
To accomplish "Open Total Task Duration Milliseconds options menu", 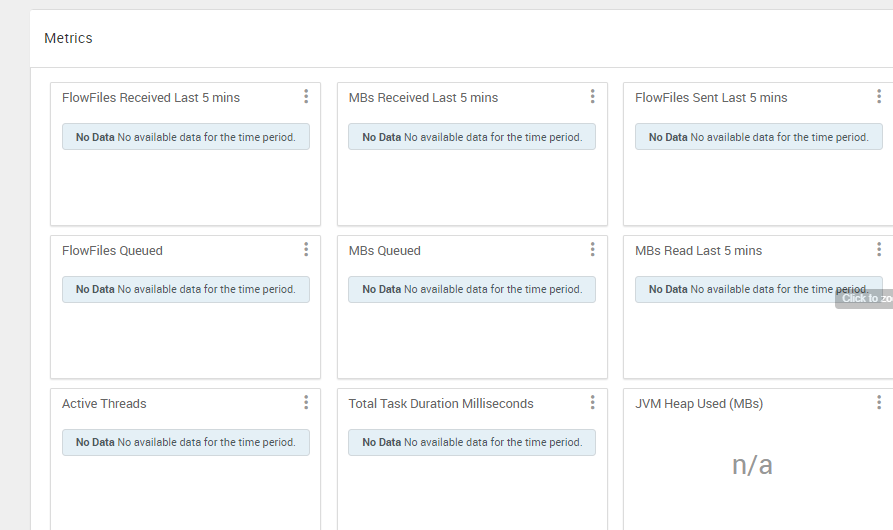I will (x=592, y=403).
